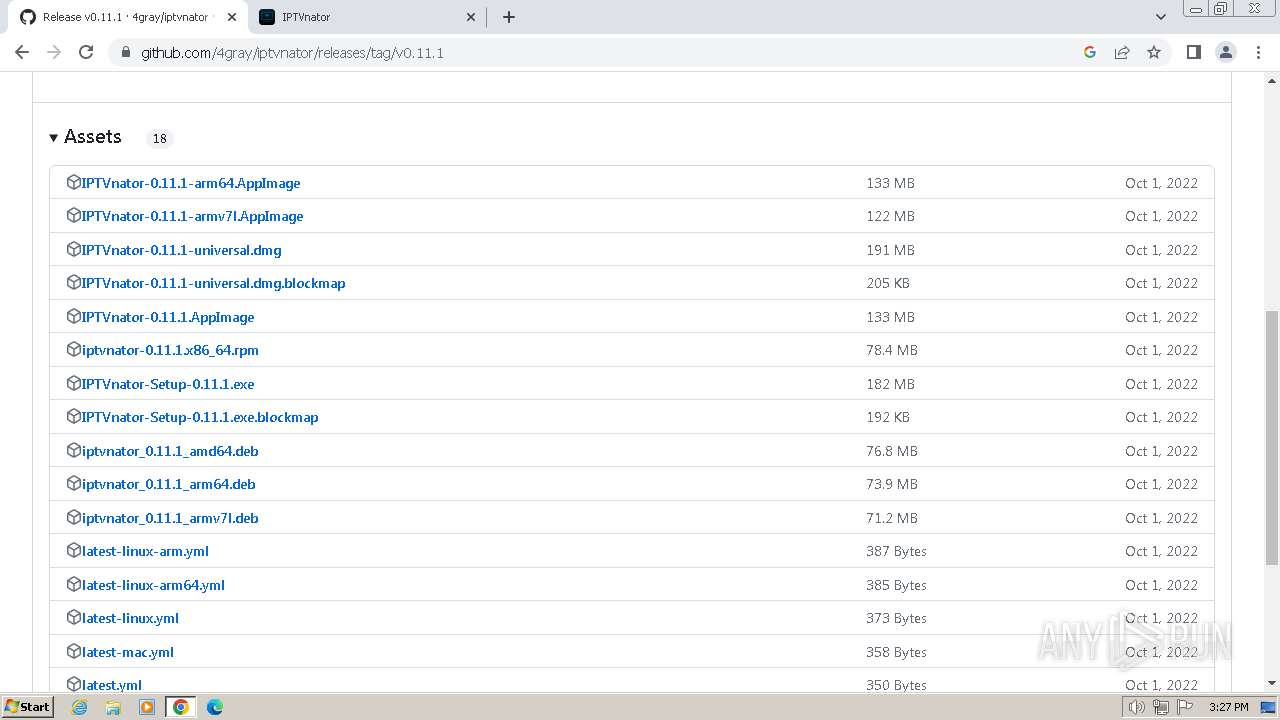
Task: Bookmark this page with star
Action: coord(1154,52)
